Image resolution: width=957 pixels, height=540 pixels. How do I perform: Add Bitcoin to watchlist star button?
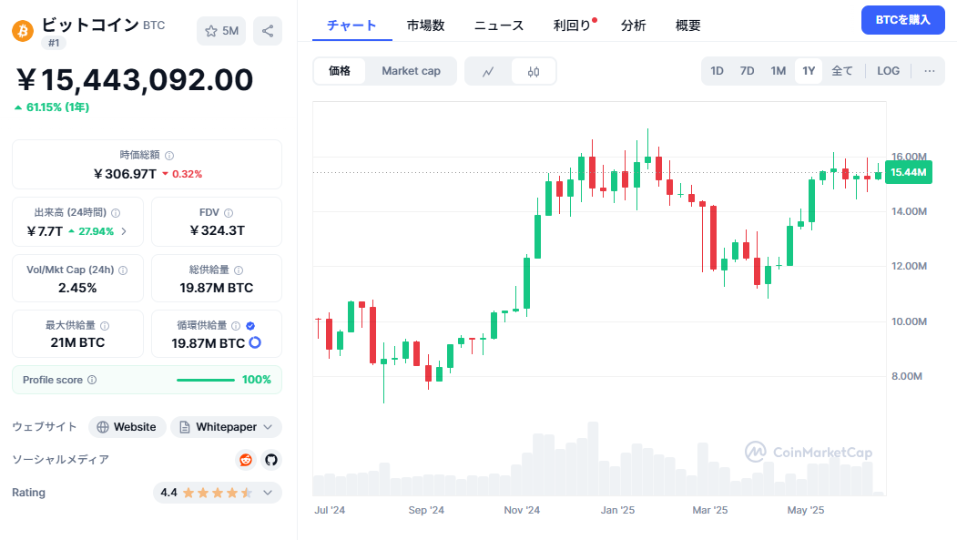(221, 31)
